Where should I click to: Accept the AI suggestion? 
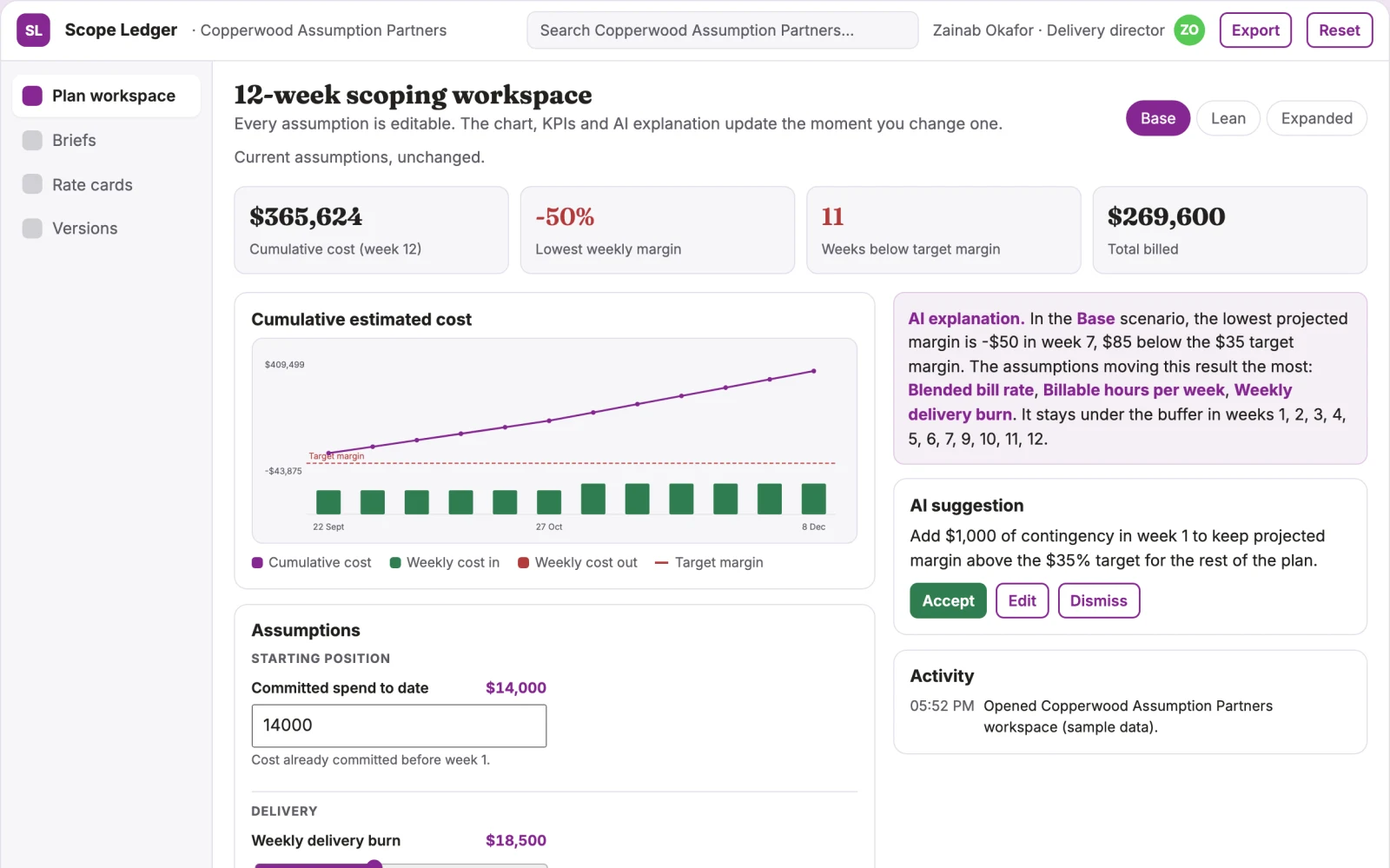948,600
